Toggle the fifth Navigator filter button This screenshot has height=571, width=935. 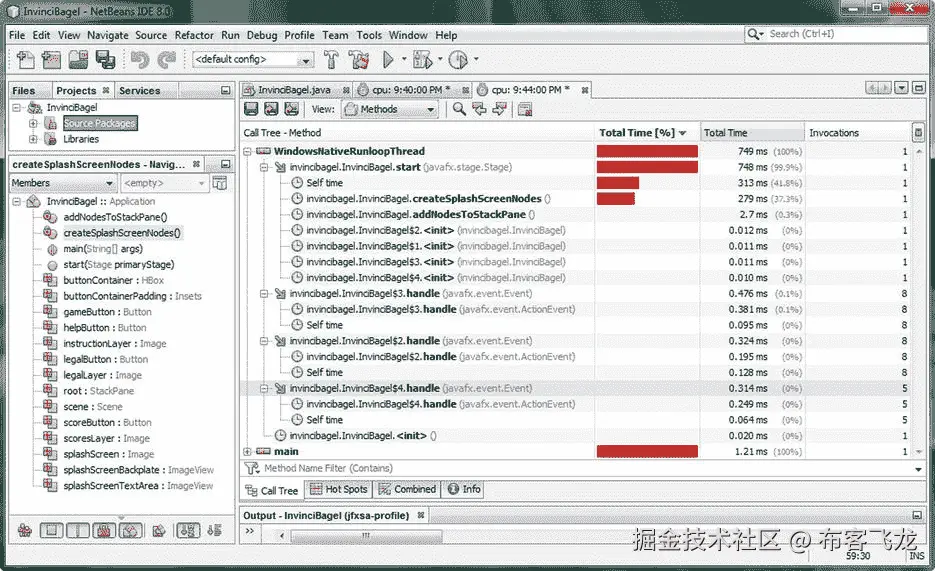click(131, 530)
